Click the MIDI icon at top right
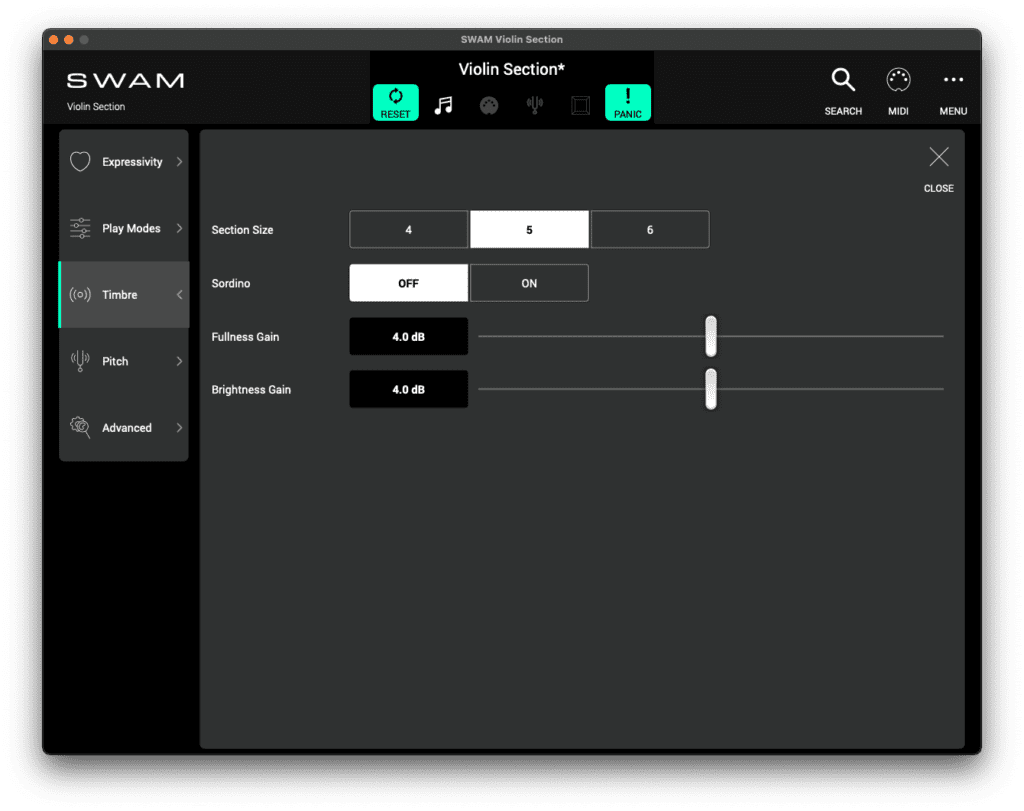 tap(897, 80)
